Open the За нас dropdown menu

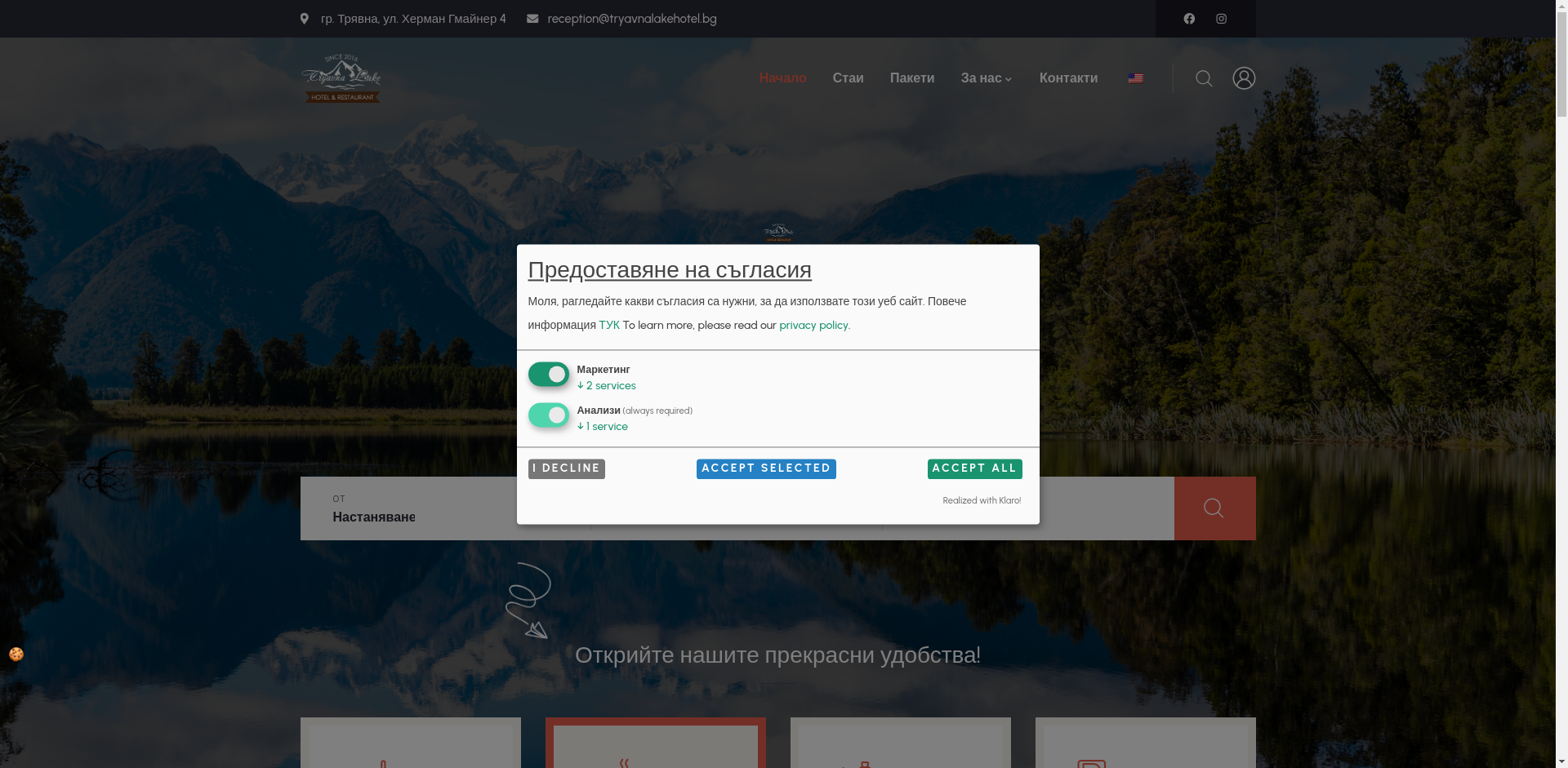click(x=987, y=78)
